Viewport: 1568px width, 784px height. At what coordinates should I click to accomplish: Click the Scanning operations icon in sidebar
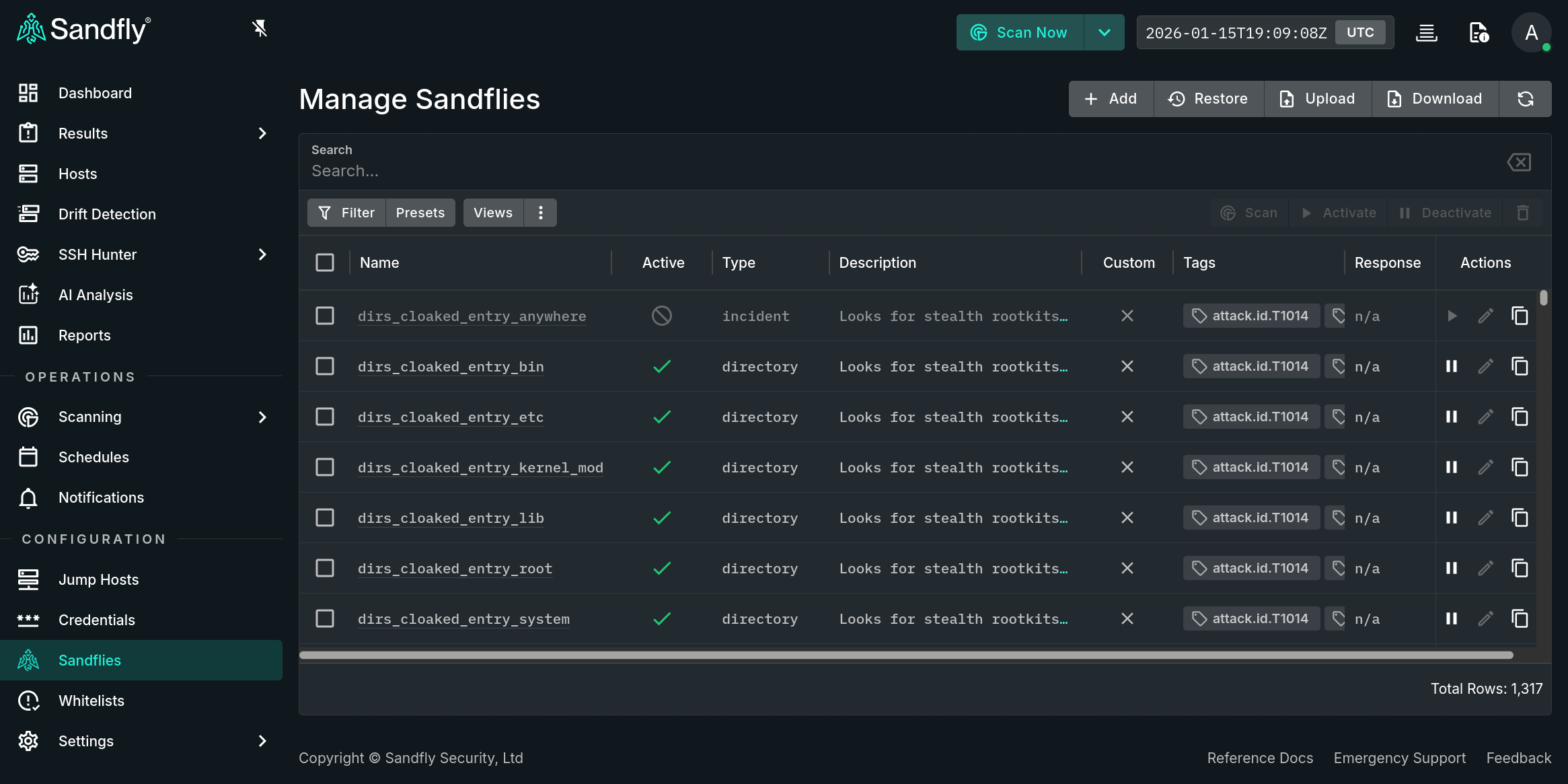coord(28,417)
